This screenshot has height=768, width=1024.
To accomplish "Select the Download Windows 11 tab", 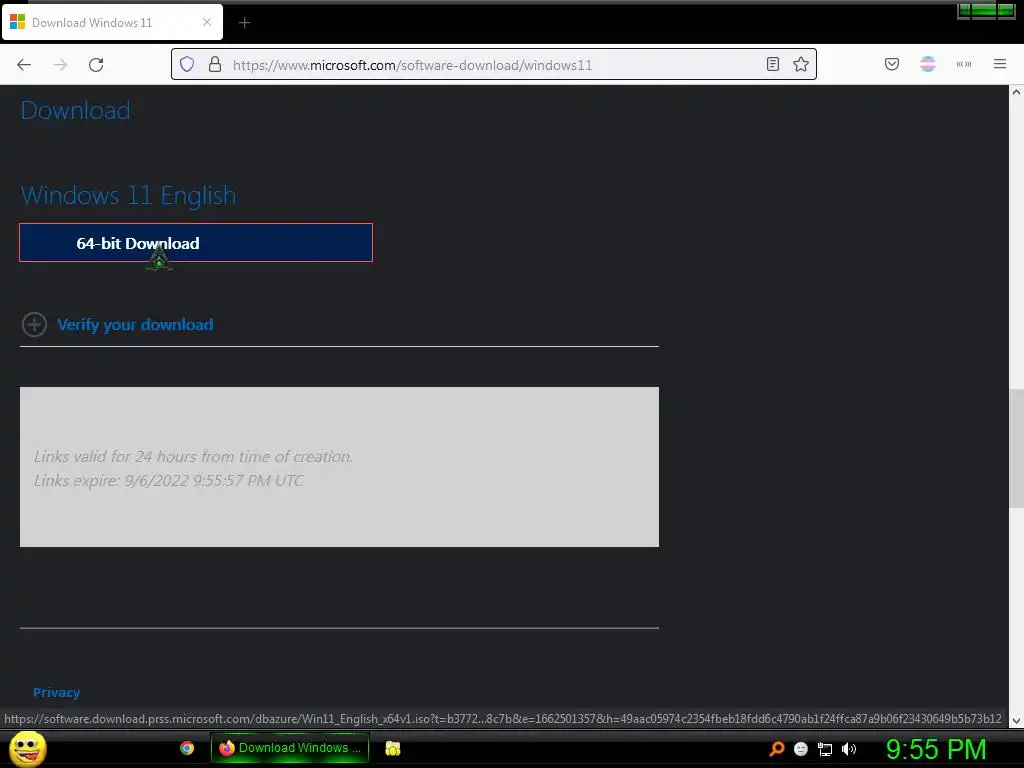I will click(112, 22).
